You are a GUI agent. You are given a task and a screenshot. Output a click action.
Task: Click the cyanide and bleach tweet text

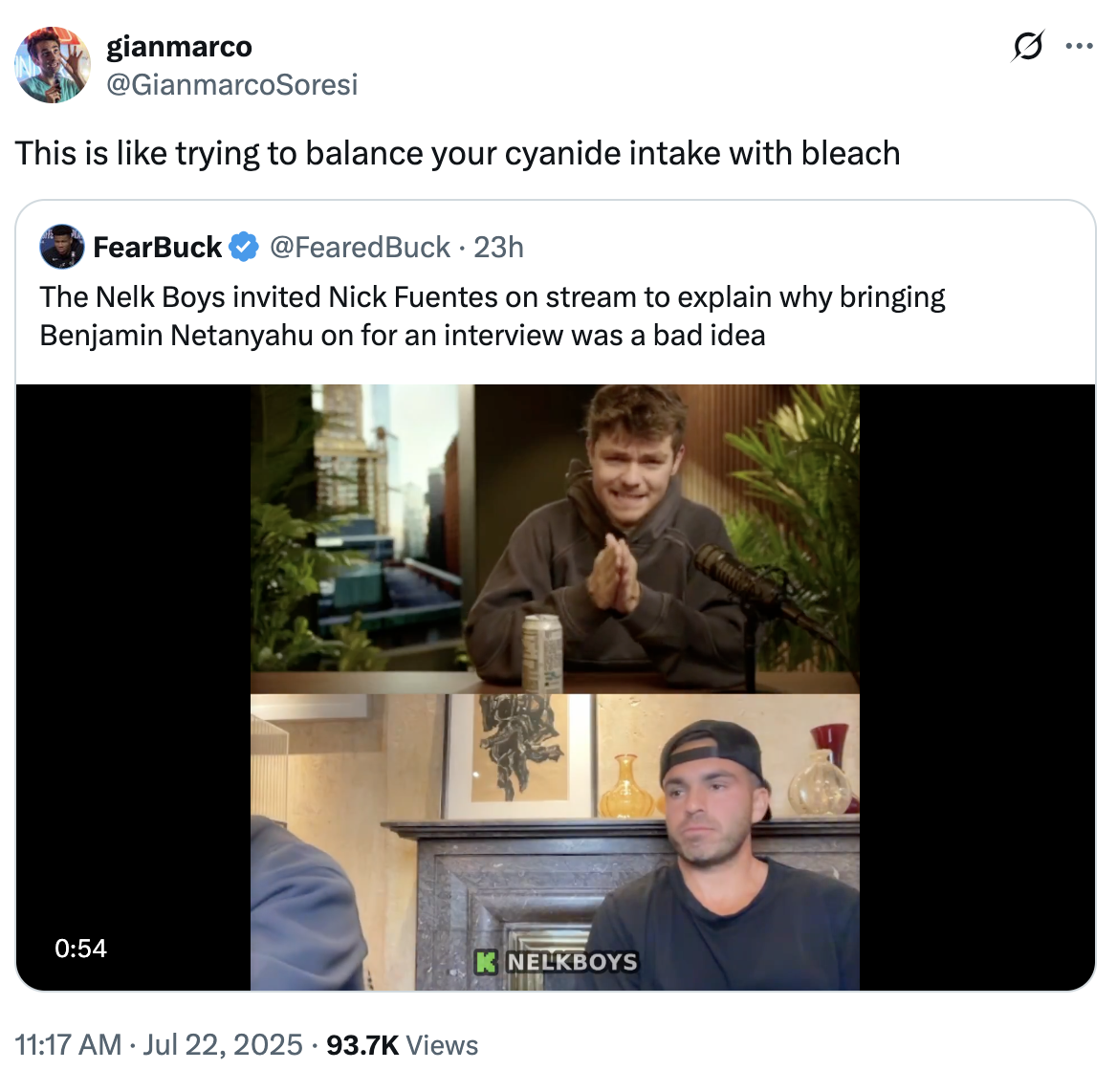click(457, 153)
